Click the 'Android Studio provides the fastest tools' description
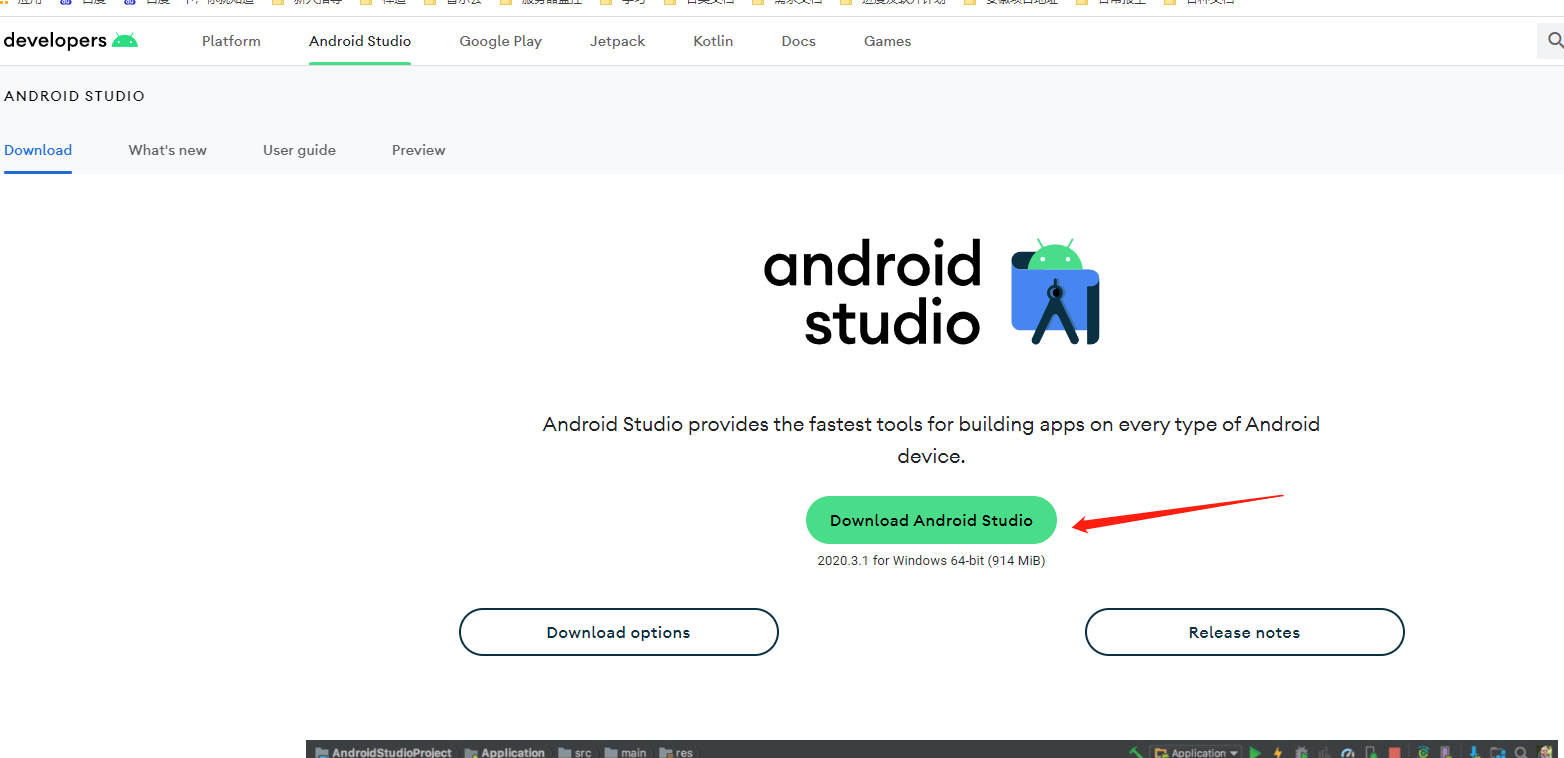 pos(931,440)
